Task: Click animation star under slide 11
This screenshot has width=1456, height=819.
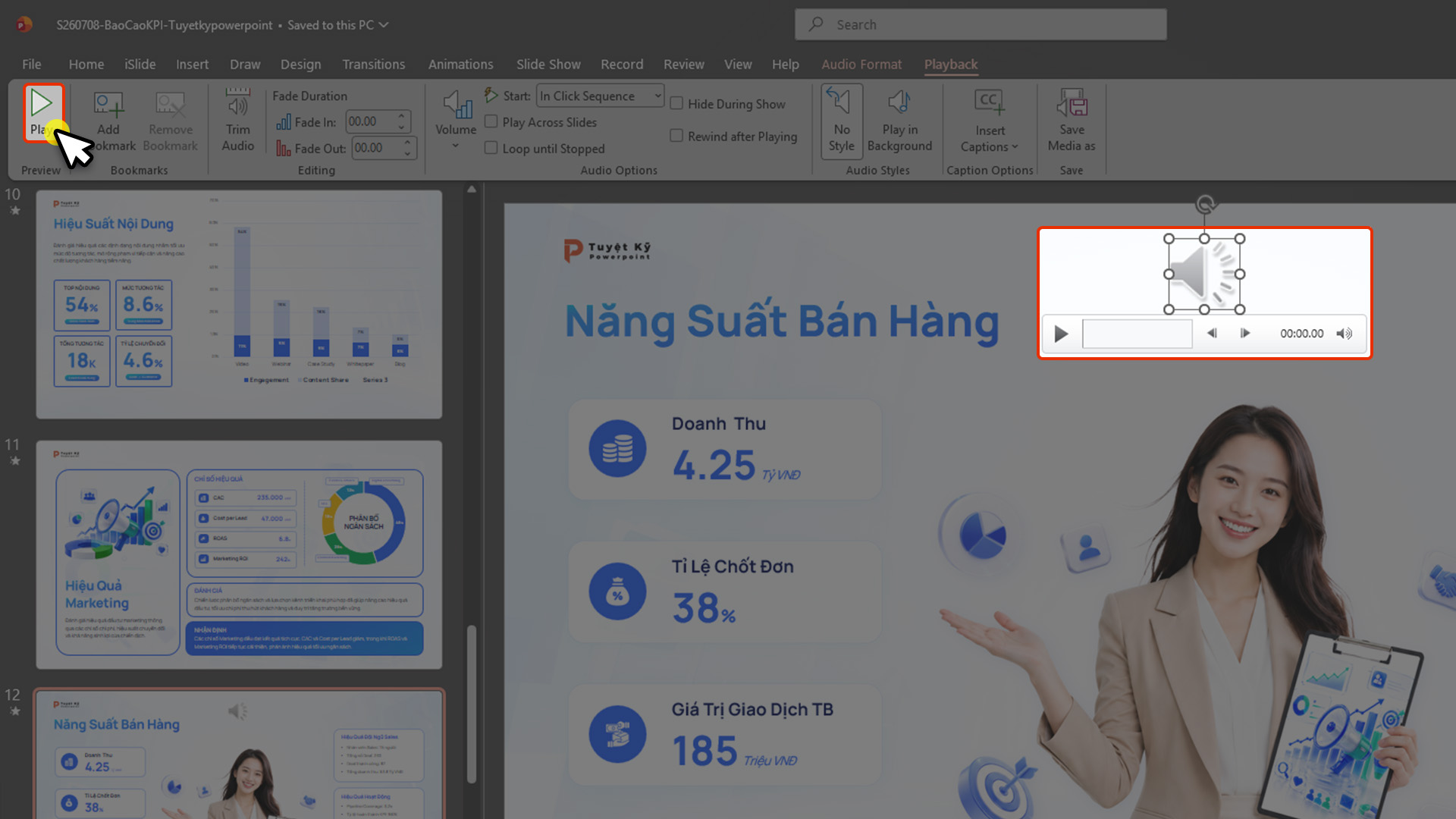Action: (x=14, y=460)
